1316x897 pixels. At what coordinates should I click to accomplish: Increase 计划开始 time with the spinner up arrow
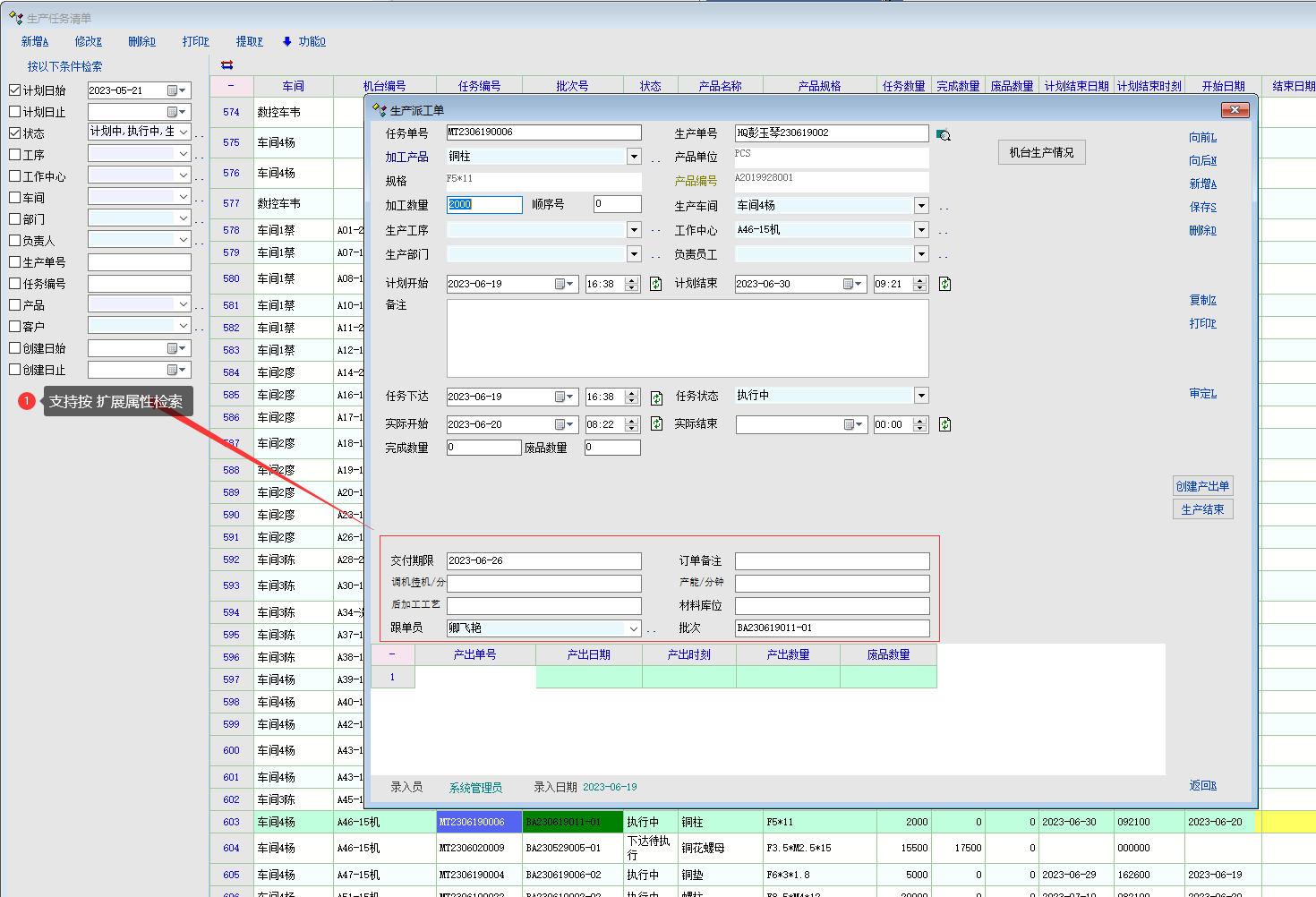click(632, 280)
